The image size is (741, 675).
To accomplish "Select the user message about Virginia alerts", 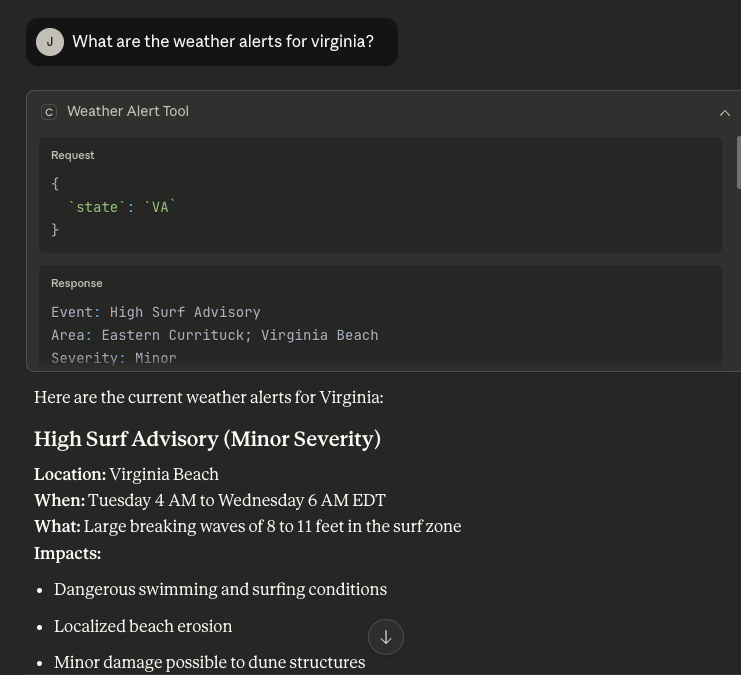I will [x=223, y=42].
